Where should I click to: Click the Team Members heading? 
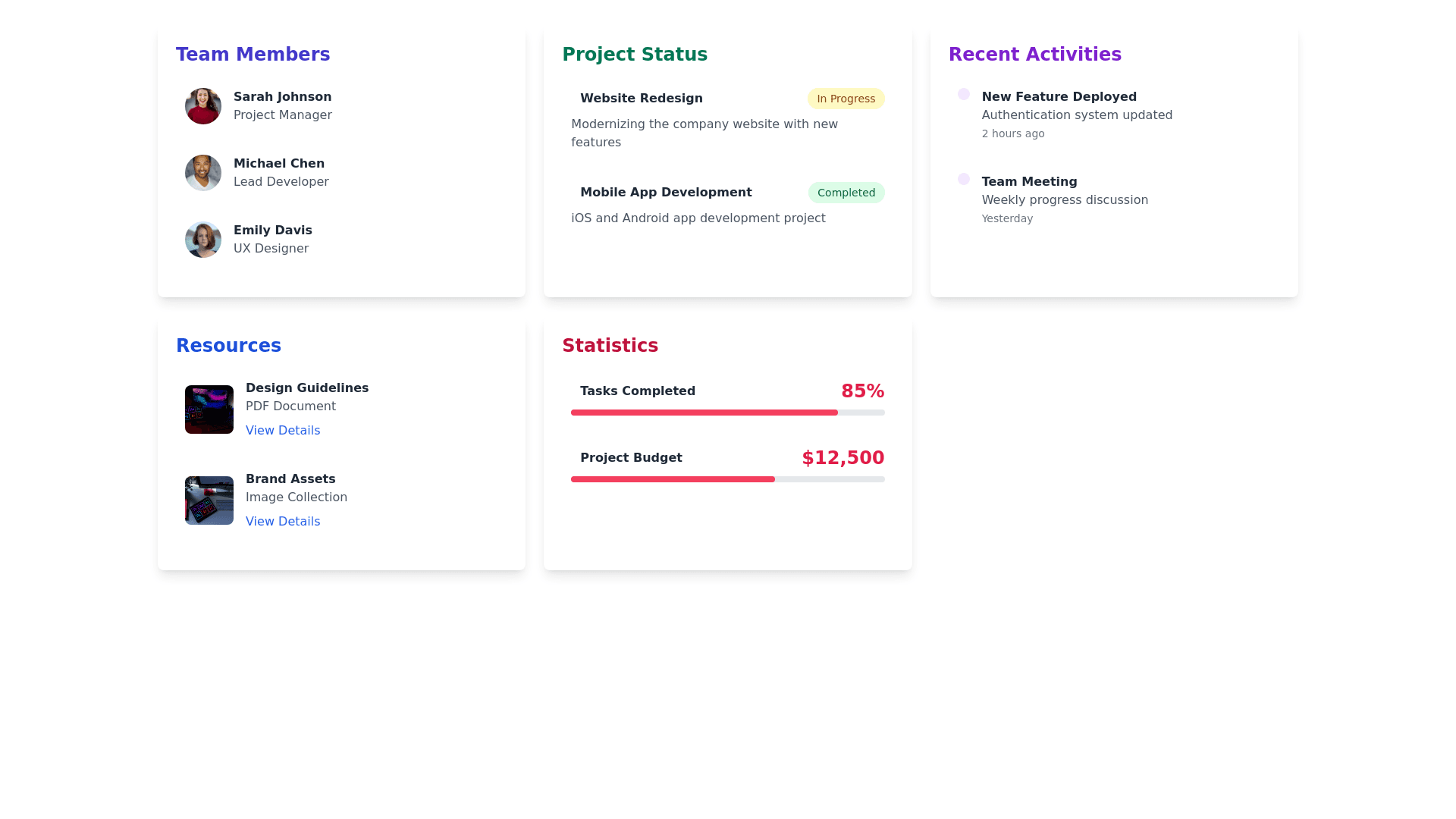253,55
